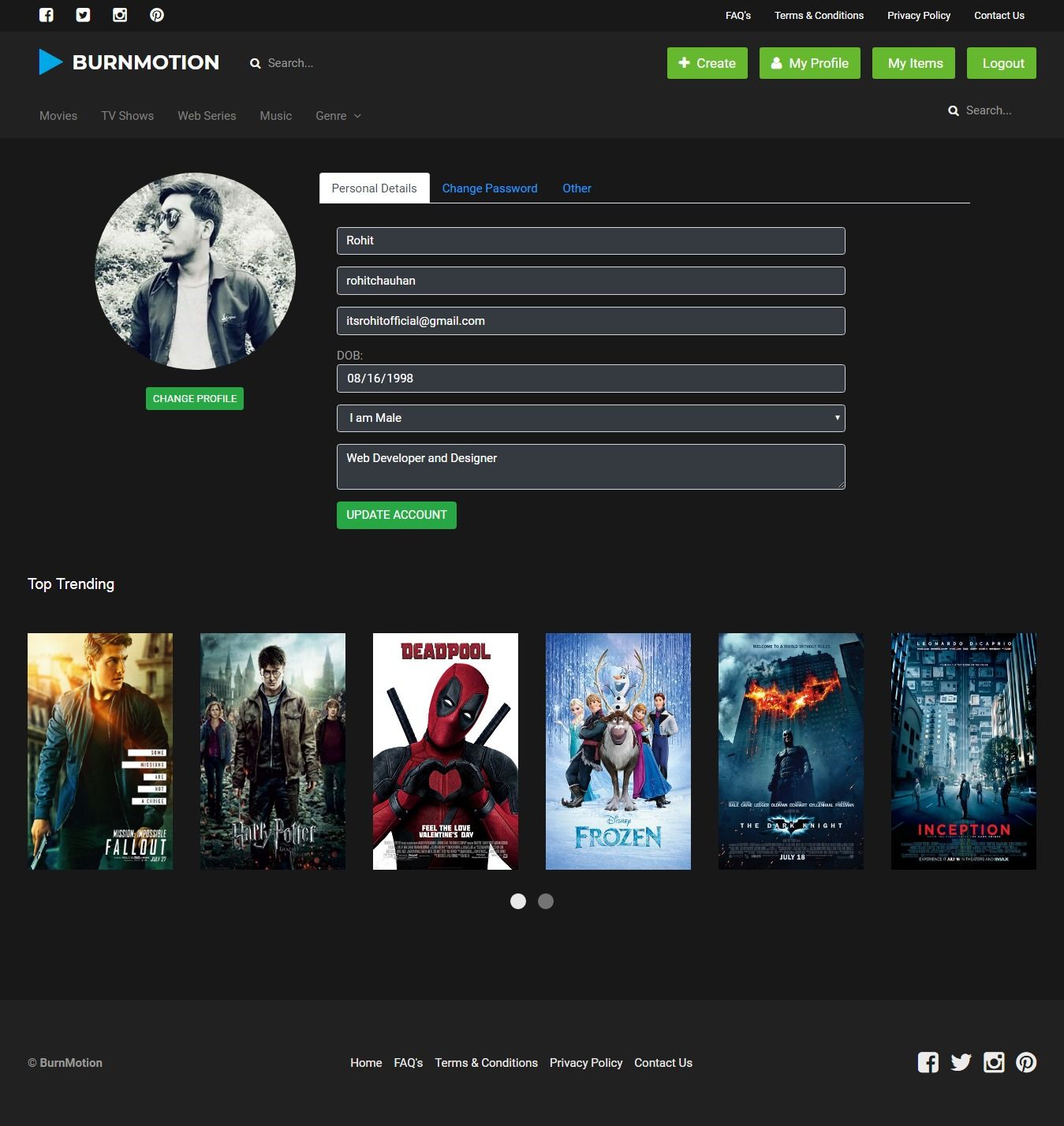Viewport: 1064px width, 1126px height.
Task: Click the DOB date field 08/16/1998
Action: coord(591,378)
